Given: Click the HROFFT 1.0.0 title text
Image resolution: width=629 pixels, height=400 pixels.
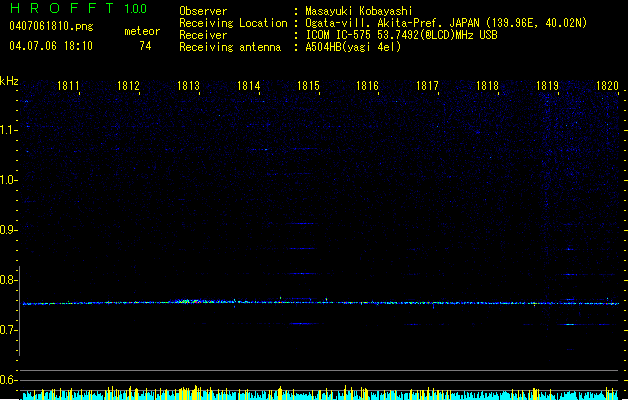Looking at the screenshot, I should (x=78, y=8).
